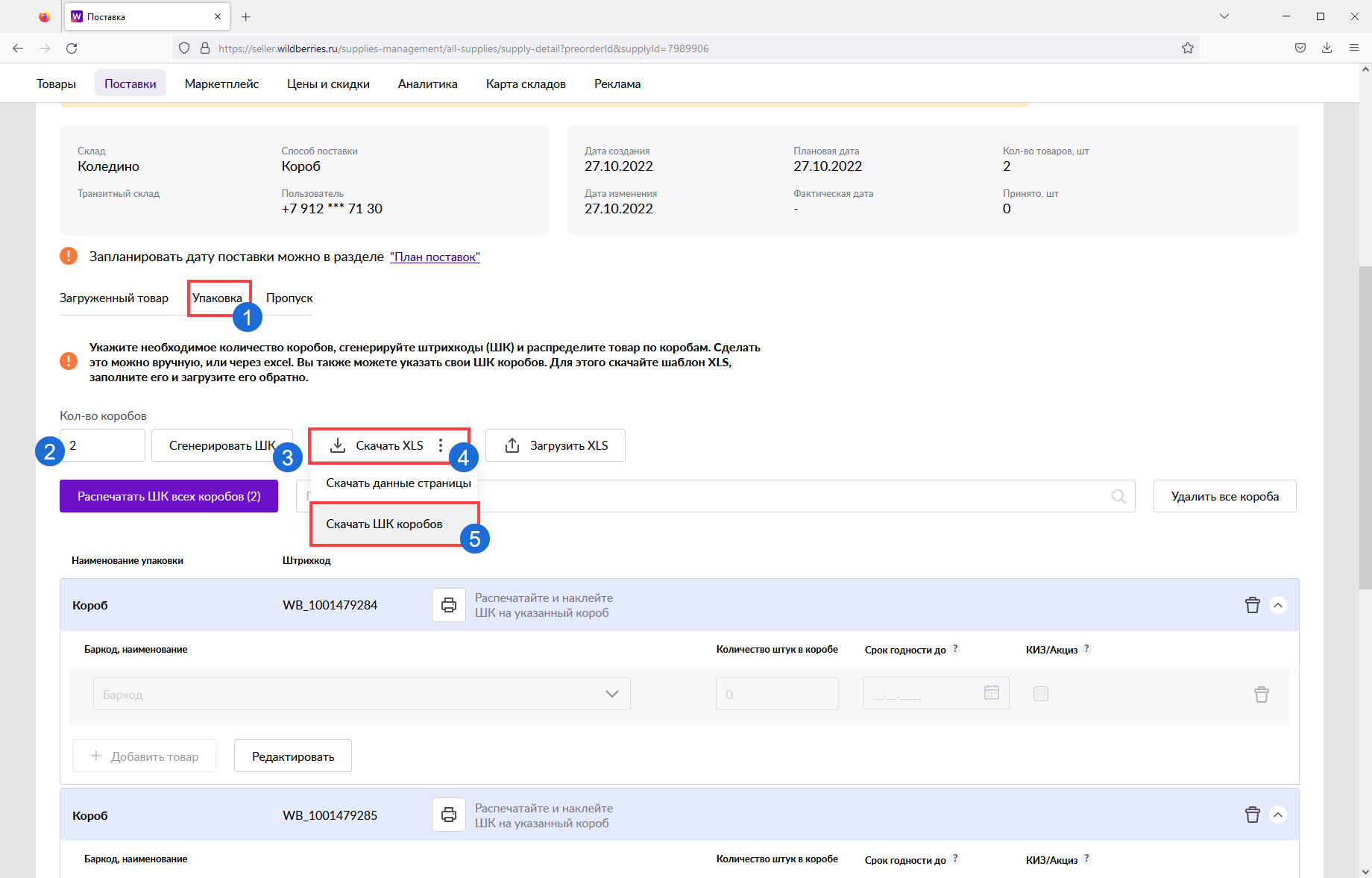Collapse first Короб section
The height and width of the screenshot is (878, 1372).
coord(1278,605)
